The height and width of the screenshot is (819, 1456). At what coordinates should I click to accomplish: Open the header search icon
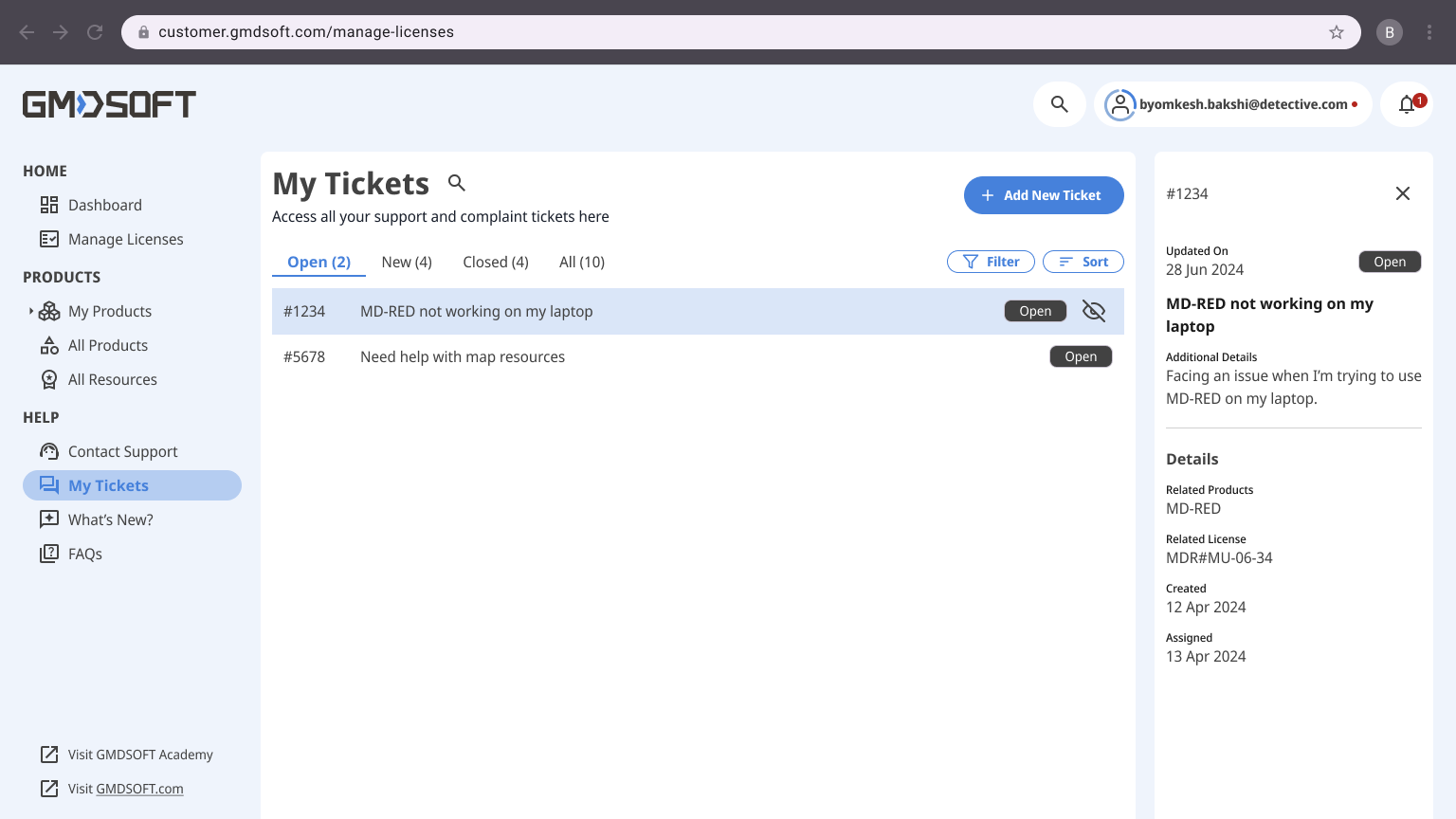[x=1060, y=104]
